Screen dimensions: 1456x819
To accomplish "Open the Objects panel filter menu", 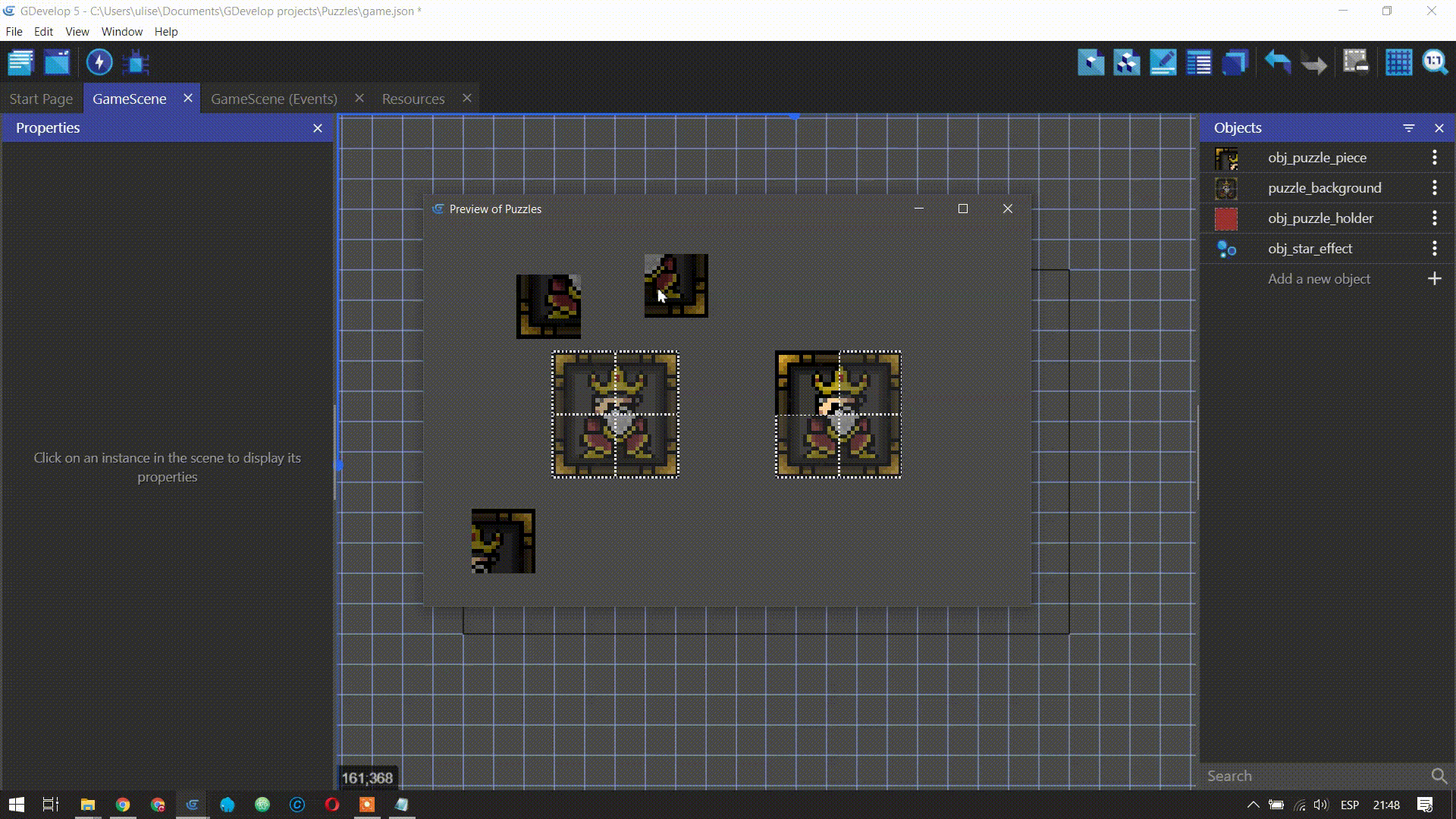I will 1408,128.
